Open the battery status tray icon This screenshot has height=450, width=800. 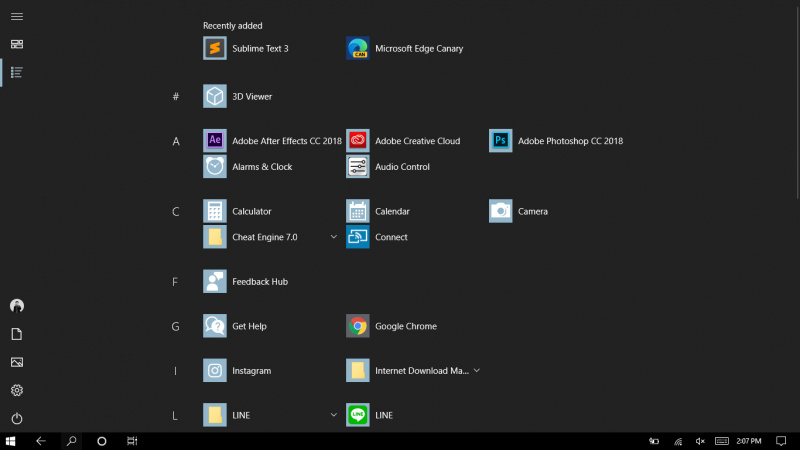coord(654,441)
